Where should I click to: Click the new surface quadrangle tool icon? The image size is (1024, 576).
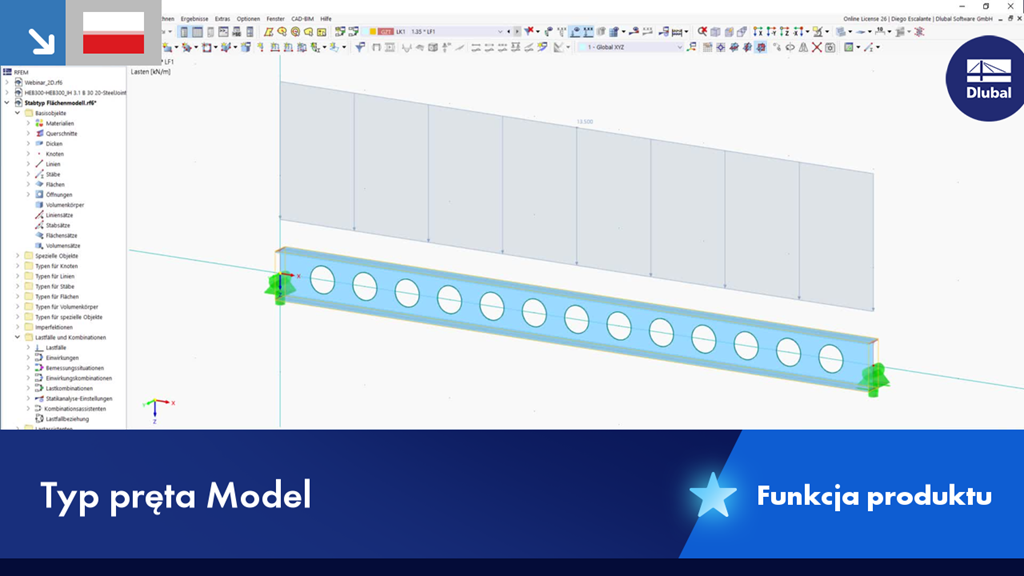point(268,31)
